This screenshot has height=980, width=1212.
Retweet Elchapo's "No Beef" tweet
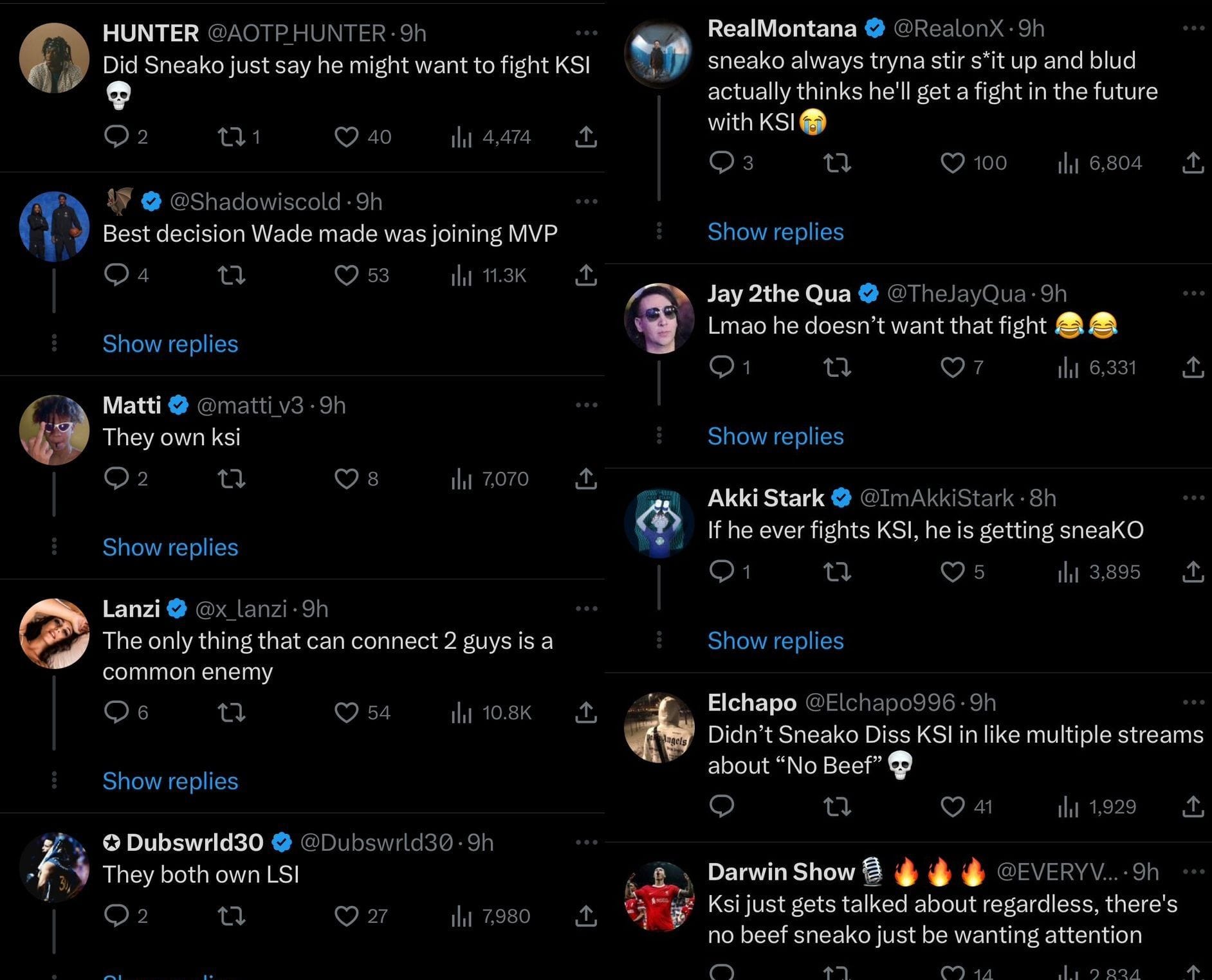837,806
